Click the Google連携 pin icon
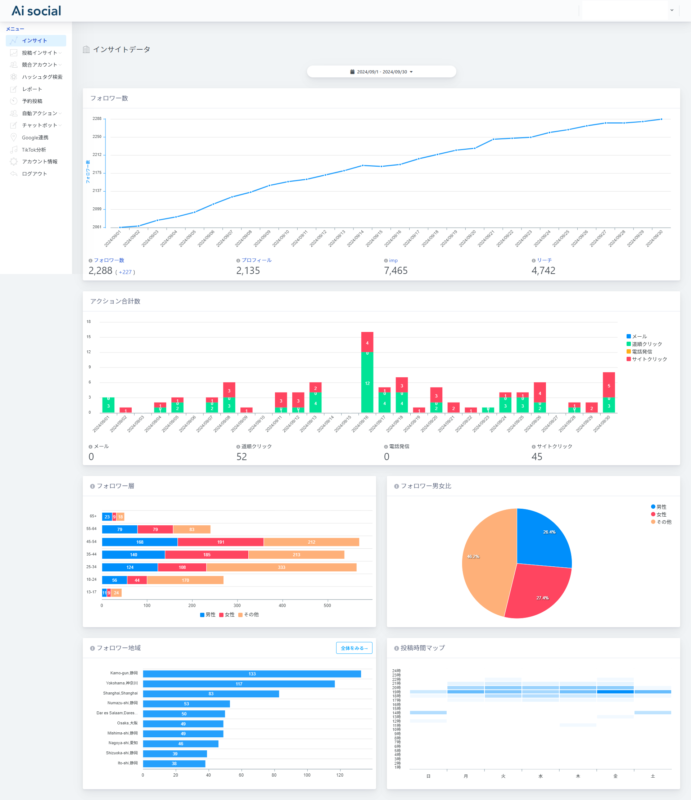 [x=13, y=137]
